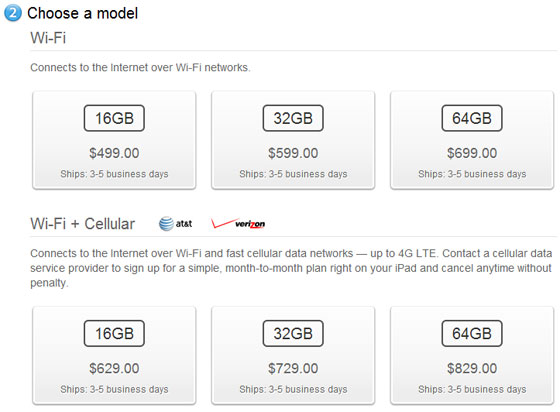
Task: Click the 16GB badge in Wi-Fi section
Action: click(114, 118)
